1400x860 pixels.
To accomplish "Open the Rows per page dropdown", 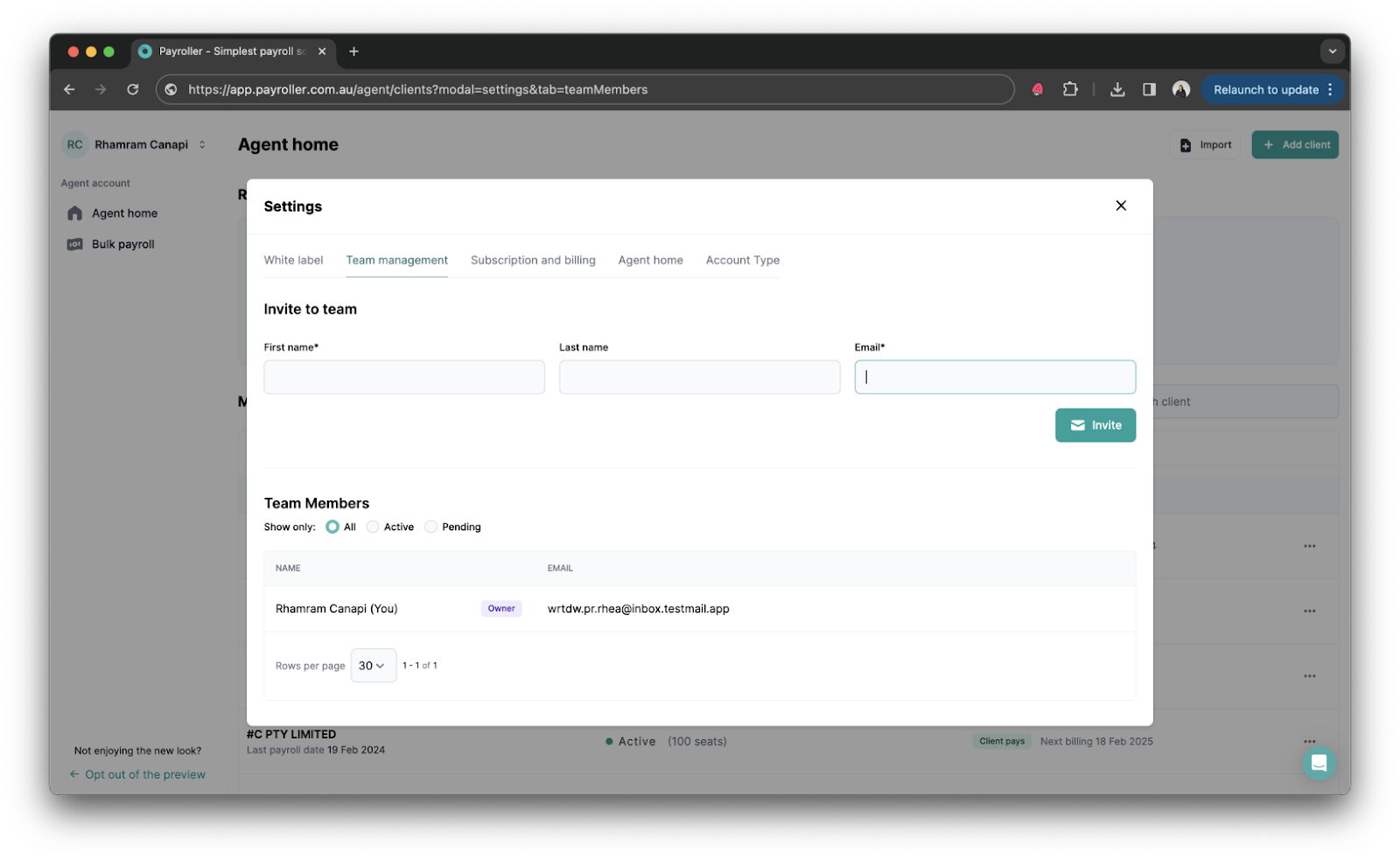I will point(373,666).
